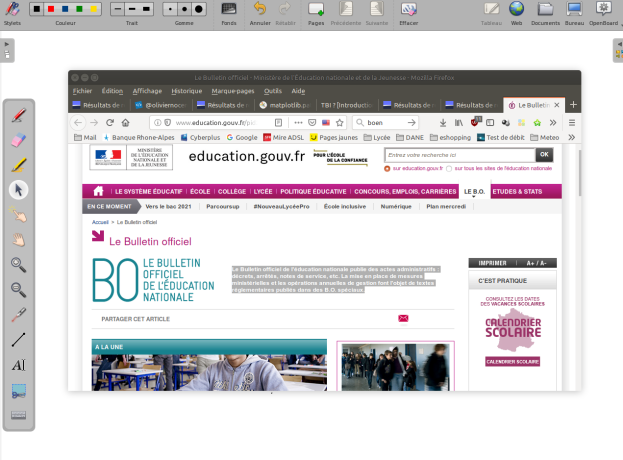Open the Effacer erase options

pyautogui.click(x=408, y=10)
